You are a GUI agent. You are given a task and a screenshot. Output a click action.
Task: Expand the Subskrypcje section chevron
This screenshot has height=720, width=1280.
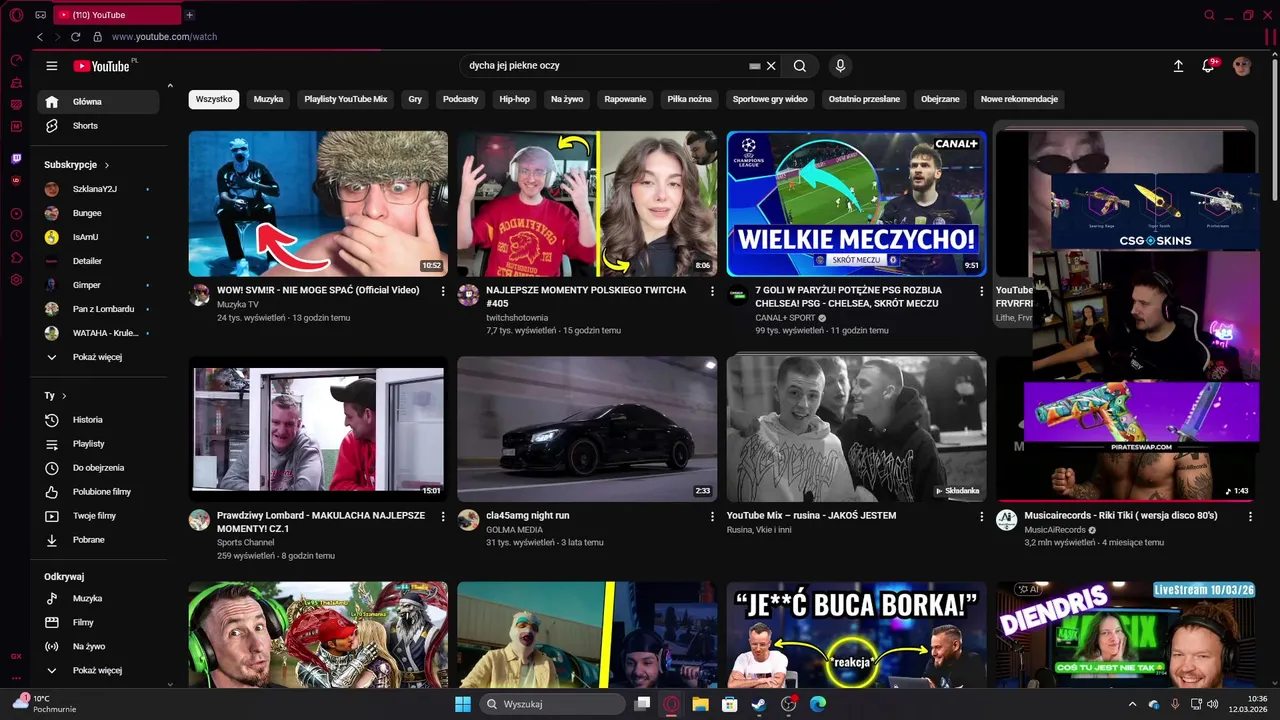[x=107, y=165]
